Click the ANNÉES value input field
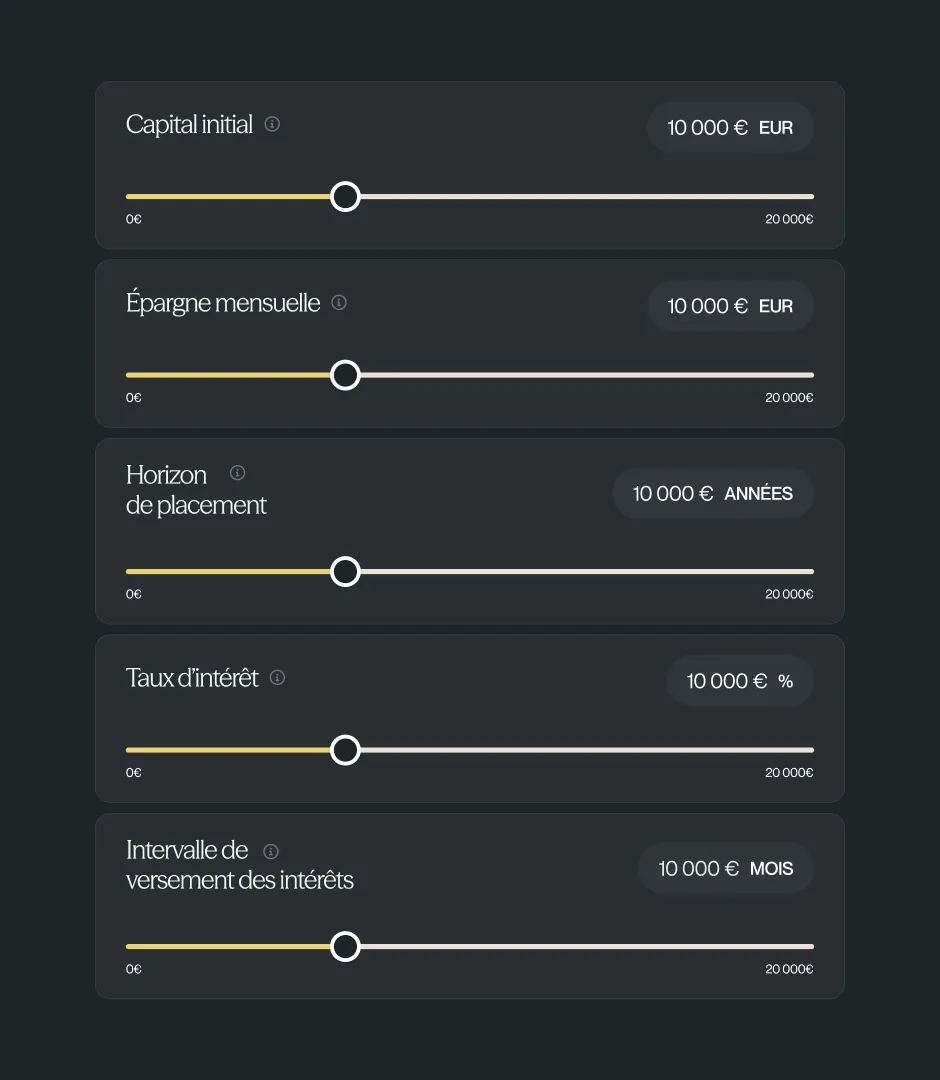The height and width of the screenshot is (1080, 940). tap(713, 493)
